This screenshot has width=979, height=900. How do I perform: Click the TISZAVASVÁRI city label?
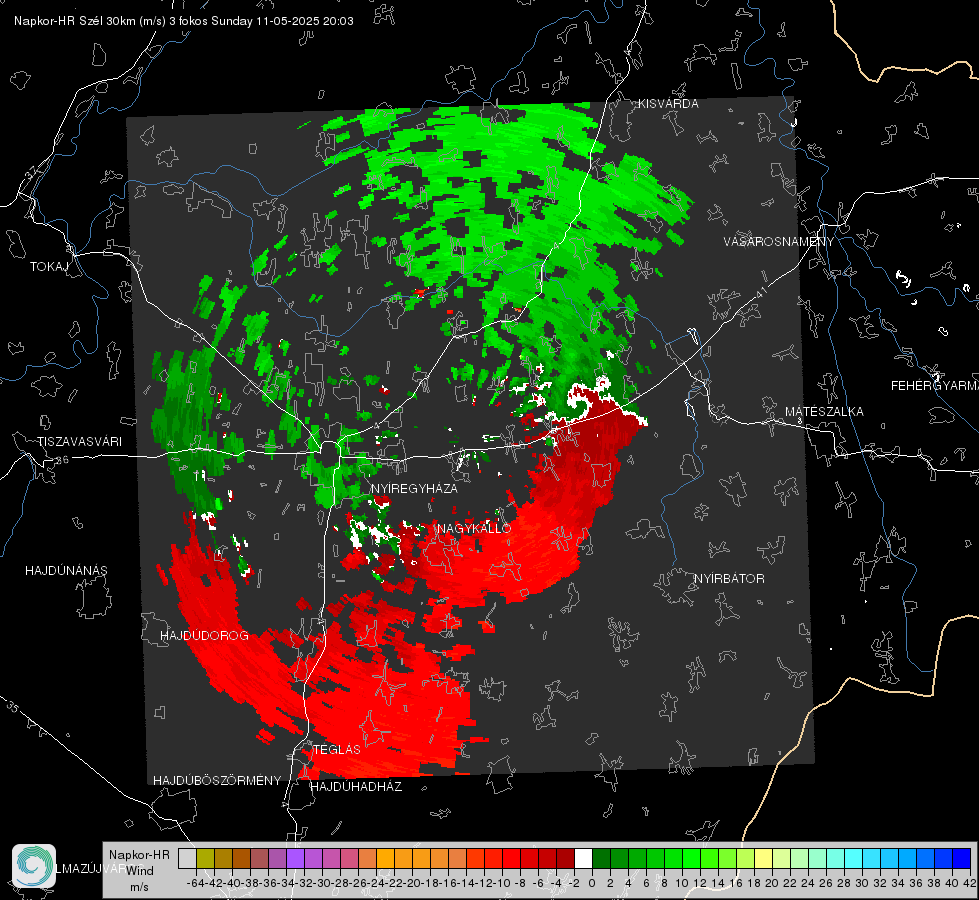pos(79,442)
